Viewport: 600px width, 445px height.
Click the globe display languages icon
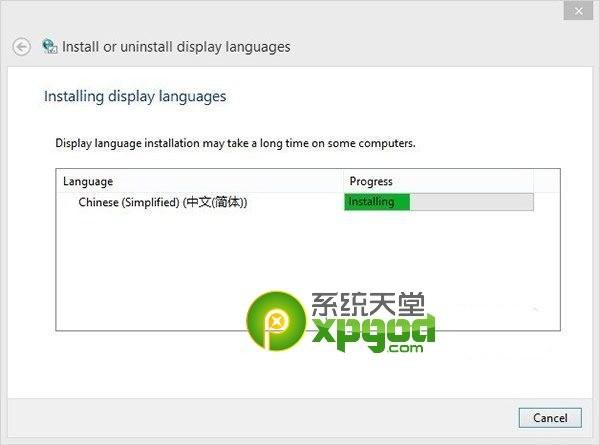click(x=50, y=47)
